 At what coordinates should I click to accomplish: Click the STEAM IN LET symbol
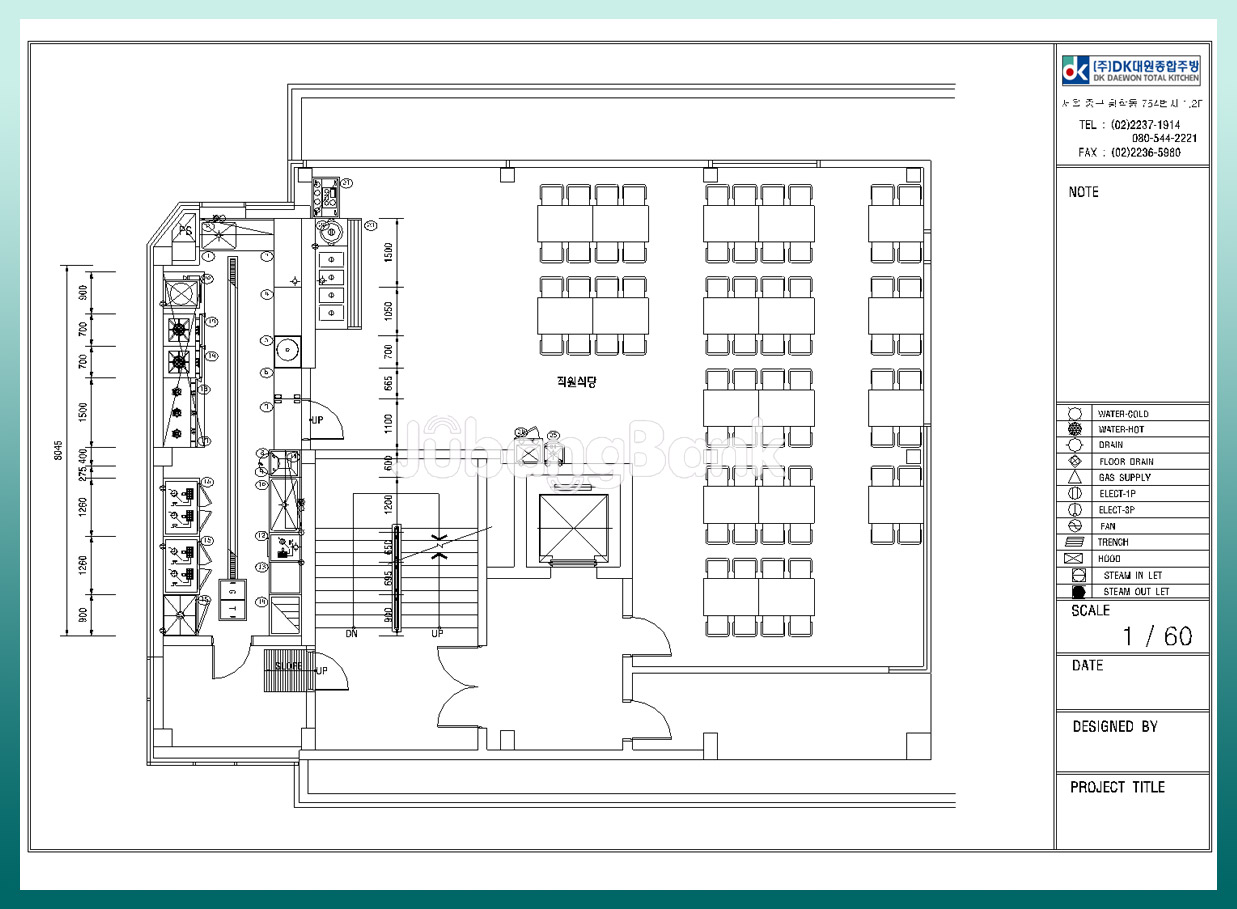pyautogui.click(x=1078, y=576)
